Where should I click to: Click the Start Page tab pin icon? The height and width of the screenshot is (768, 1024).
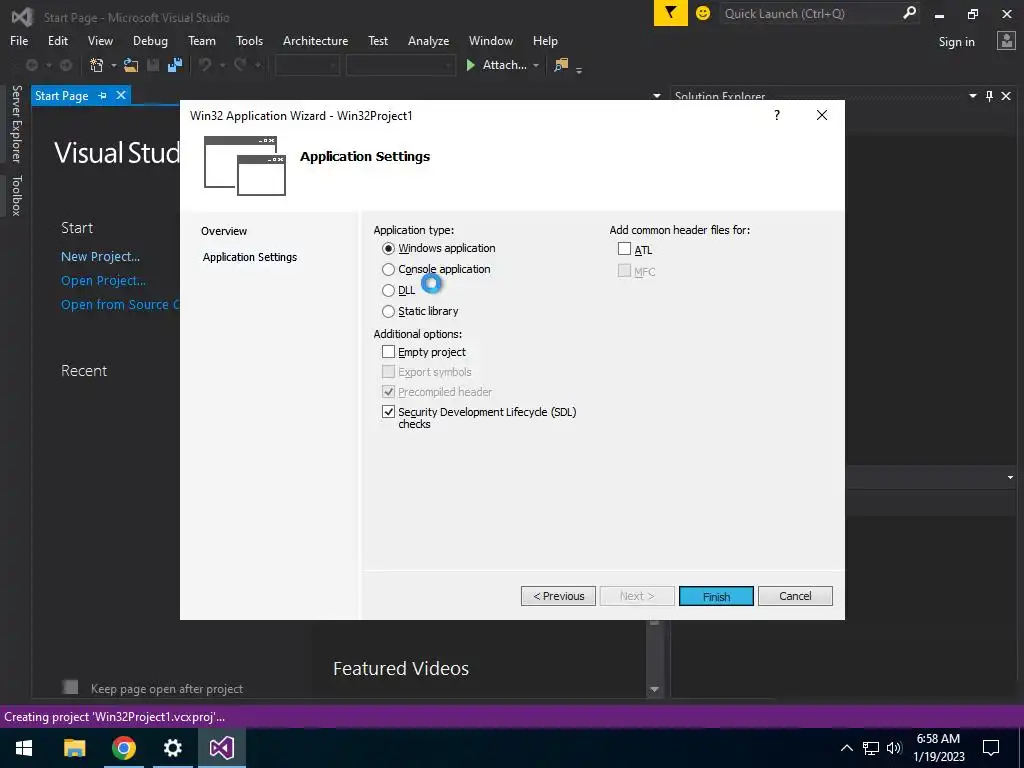click(x=103, y=95)
